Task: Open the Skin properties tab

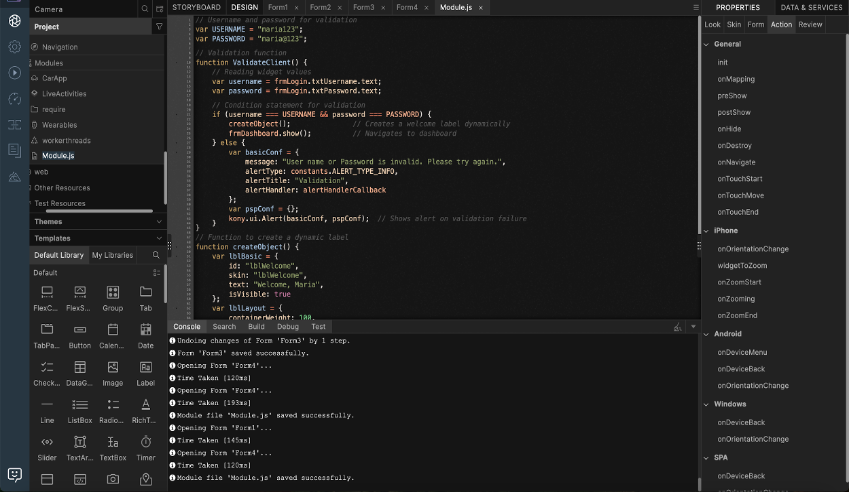Action: click(x=734, y=24)
